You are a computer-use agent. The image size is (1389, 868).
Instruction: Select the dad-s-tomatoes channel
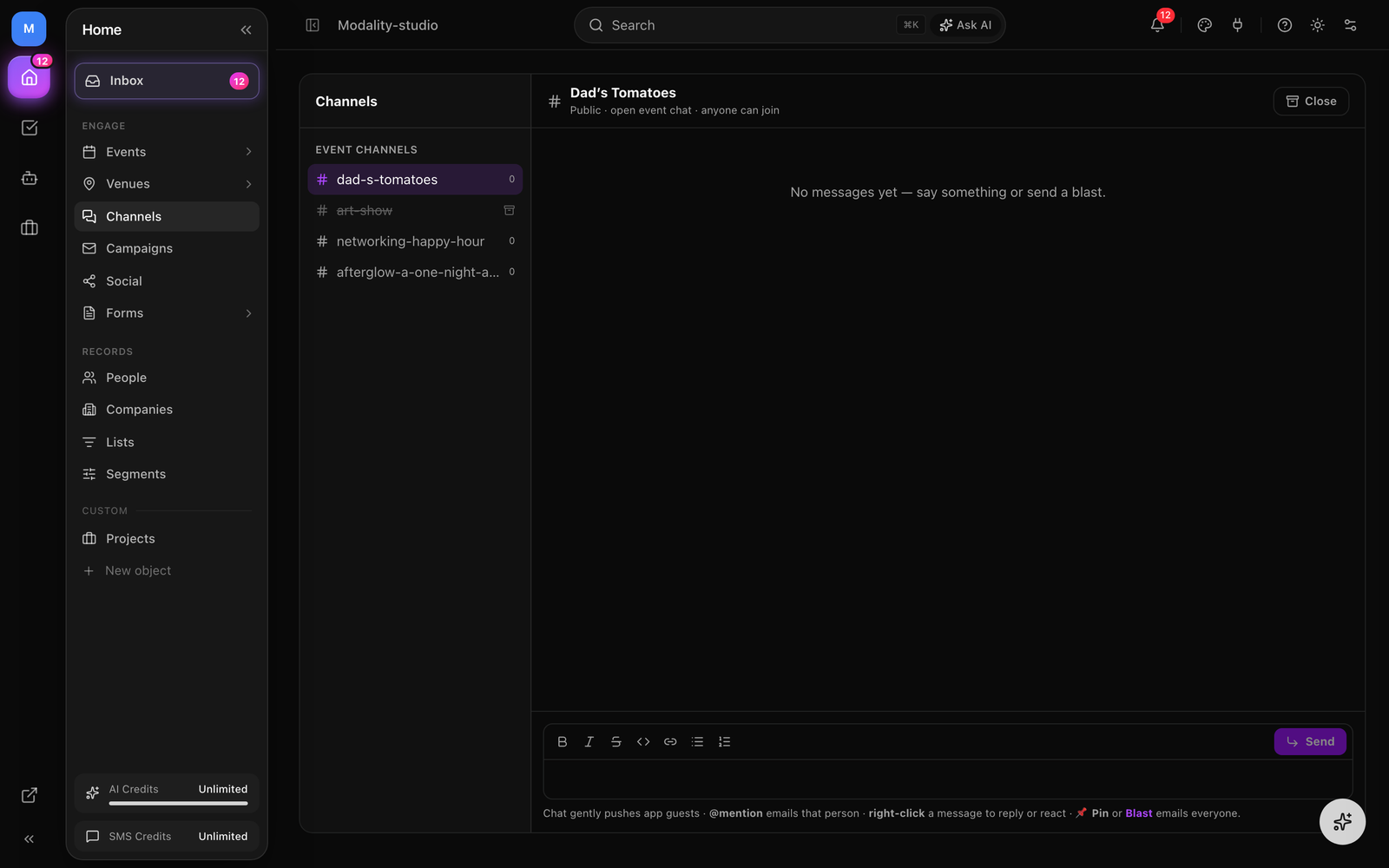[415, 180]
